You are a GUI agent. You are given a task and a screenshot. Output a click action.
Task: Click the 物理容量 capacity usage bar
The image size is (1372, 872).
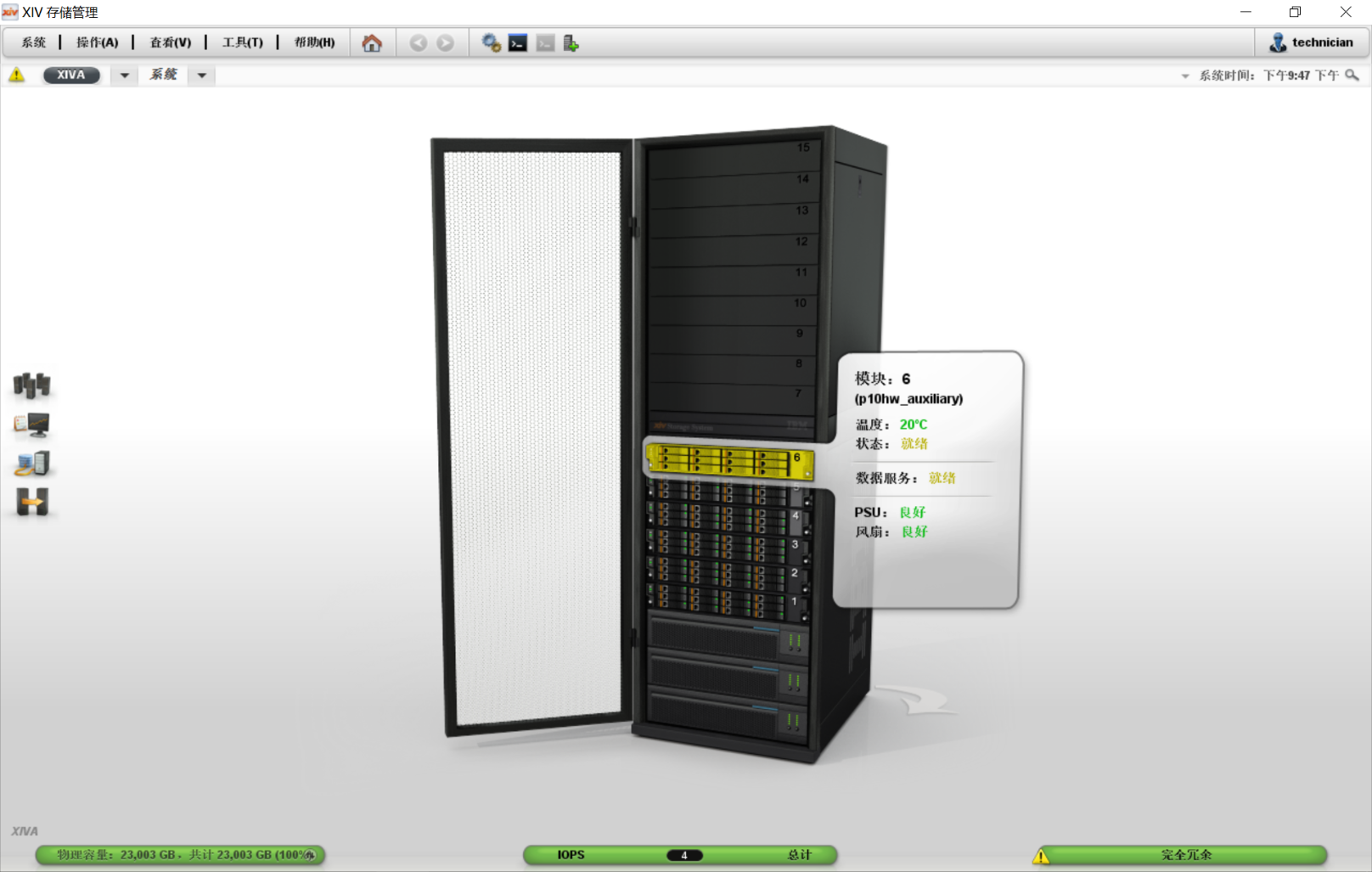click(x=180, y=855)
